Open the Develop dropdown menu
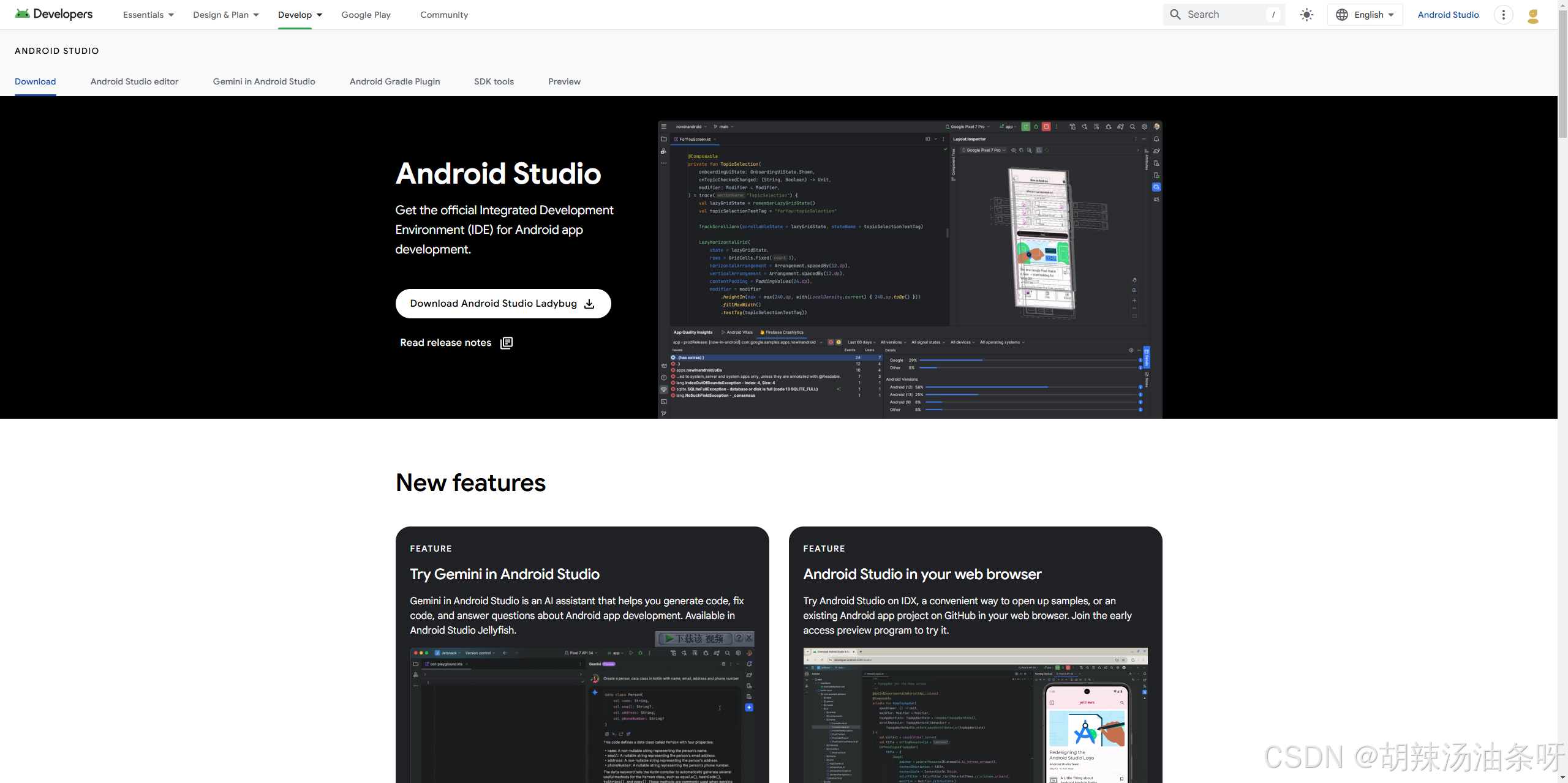The width and height of the screenshot is (1568, 783). (300, 15)
